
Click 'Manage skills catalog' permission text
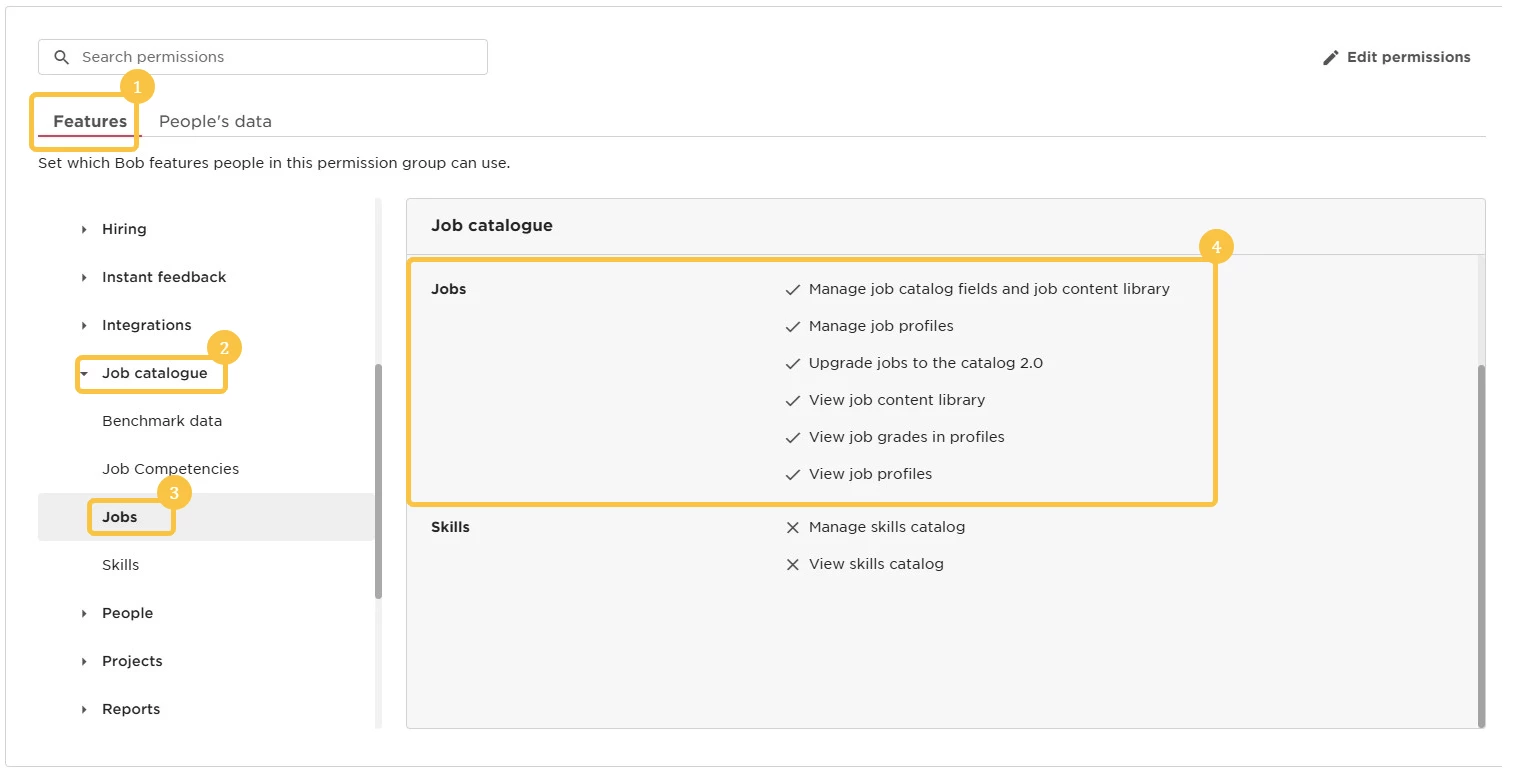[887, 527]
